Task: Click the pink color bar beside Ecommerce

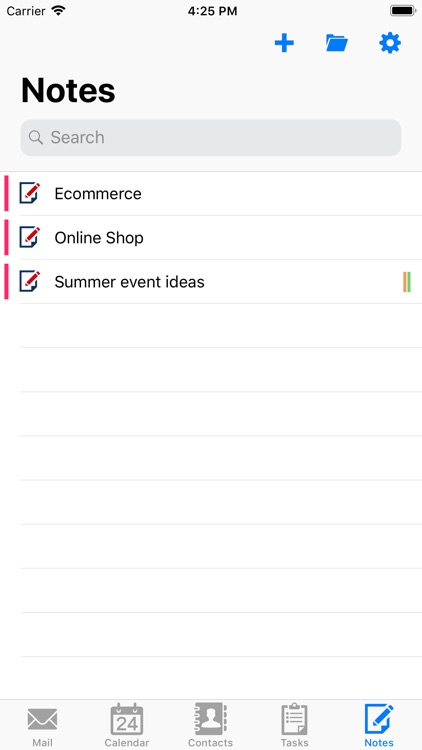Action: pos(6,193)
